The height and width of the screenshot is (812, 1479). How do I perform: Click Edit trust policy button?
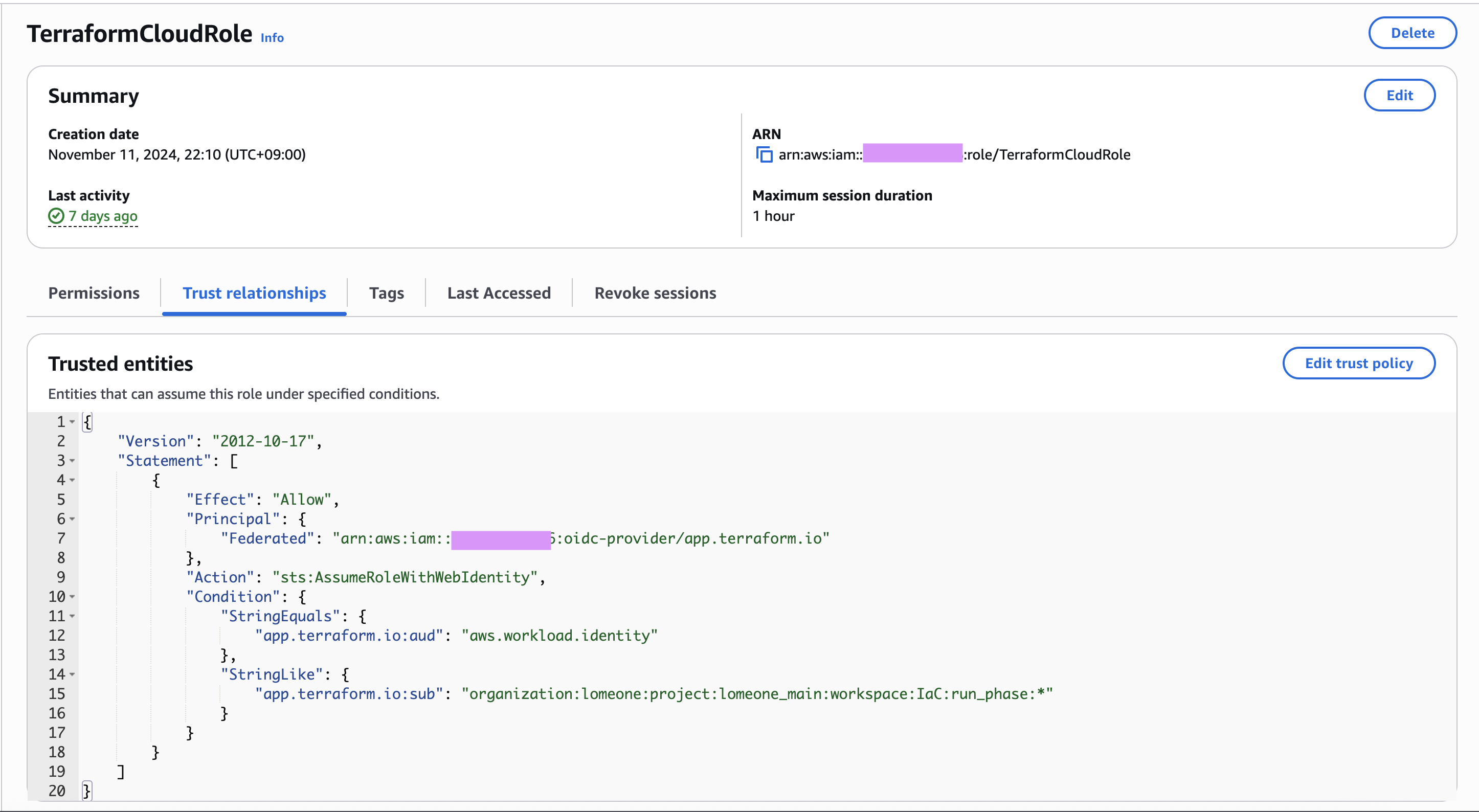coord(1358,363)
